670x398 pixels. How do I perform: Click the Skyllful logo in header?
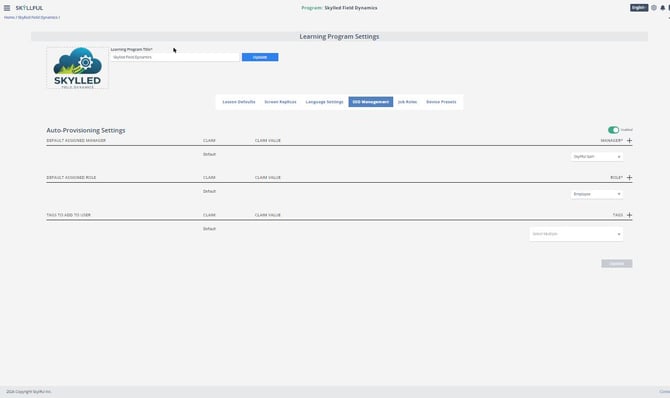tap(29, 8)
